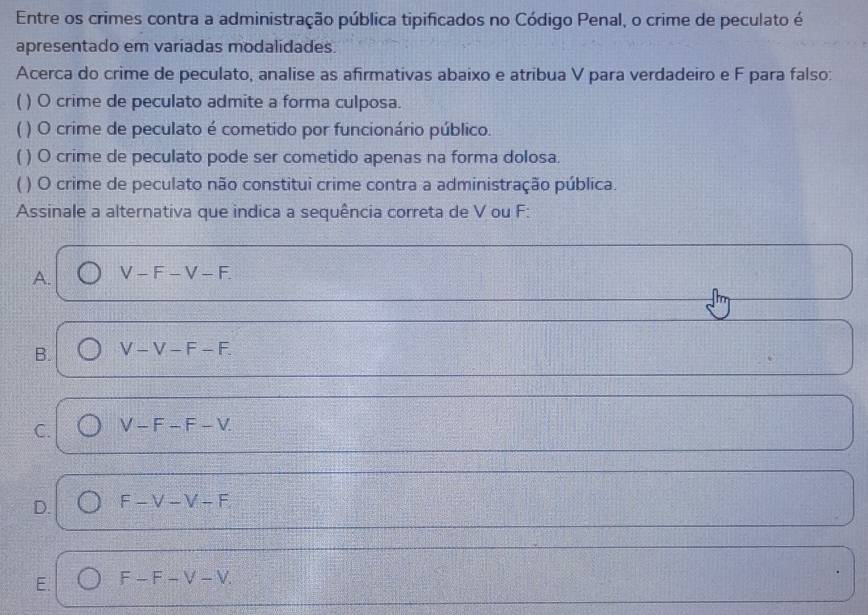Pick the radio button for option E
This screenshot has width=868, height=615.
pos(89,578)
